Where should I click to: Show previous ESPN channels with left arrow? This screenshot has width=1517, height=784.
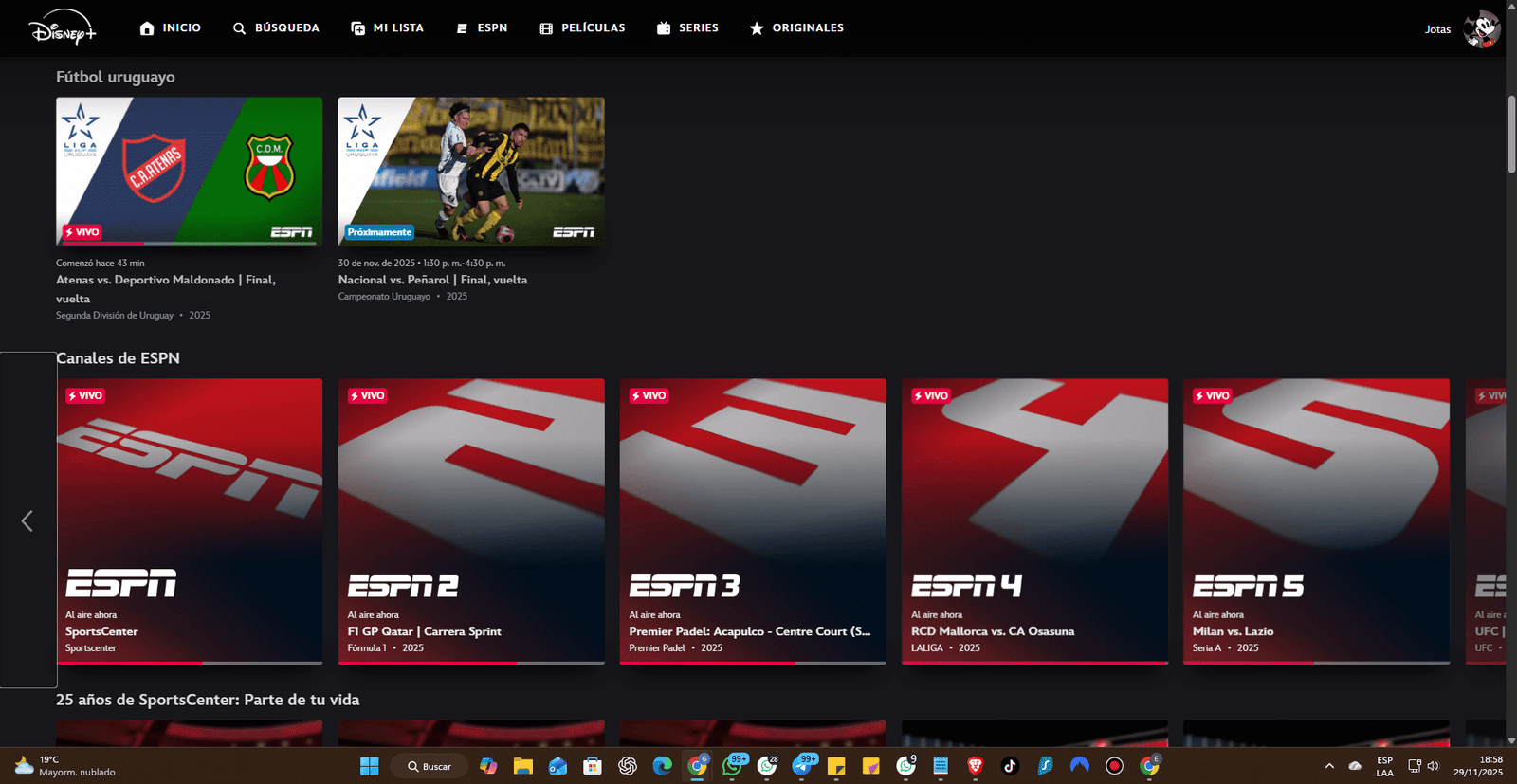click(27, 520)
